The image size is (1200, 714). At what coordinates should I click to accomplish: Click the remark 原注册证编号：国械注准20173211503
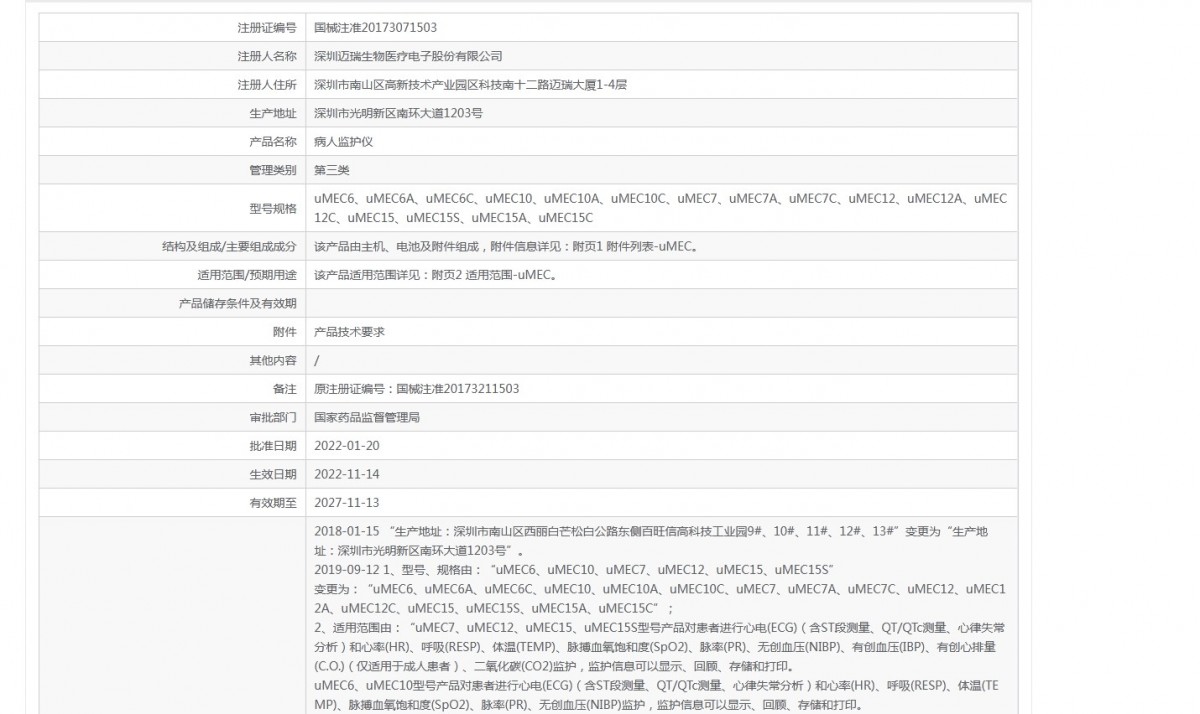click(x=416, y=388)
